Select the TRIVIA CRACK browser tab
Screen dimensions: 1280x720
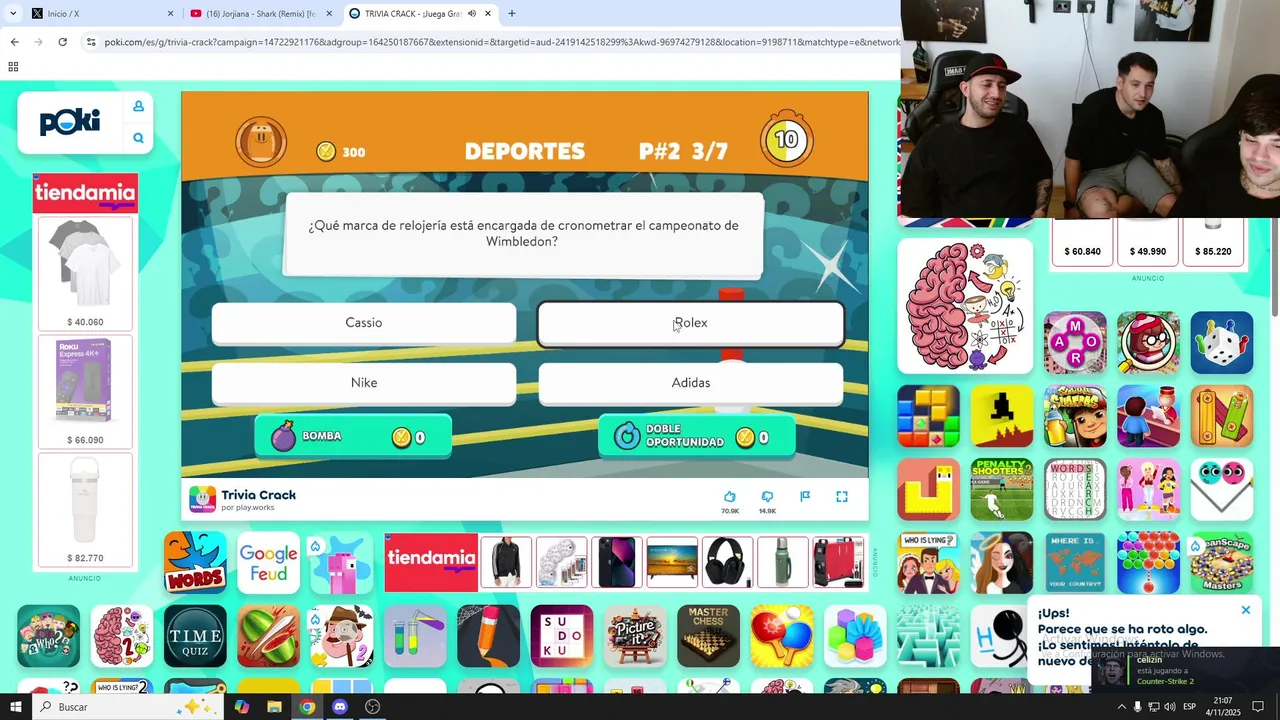420,14
